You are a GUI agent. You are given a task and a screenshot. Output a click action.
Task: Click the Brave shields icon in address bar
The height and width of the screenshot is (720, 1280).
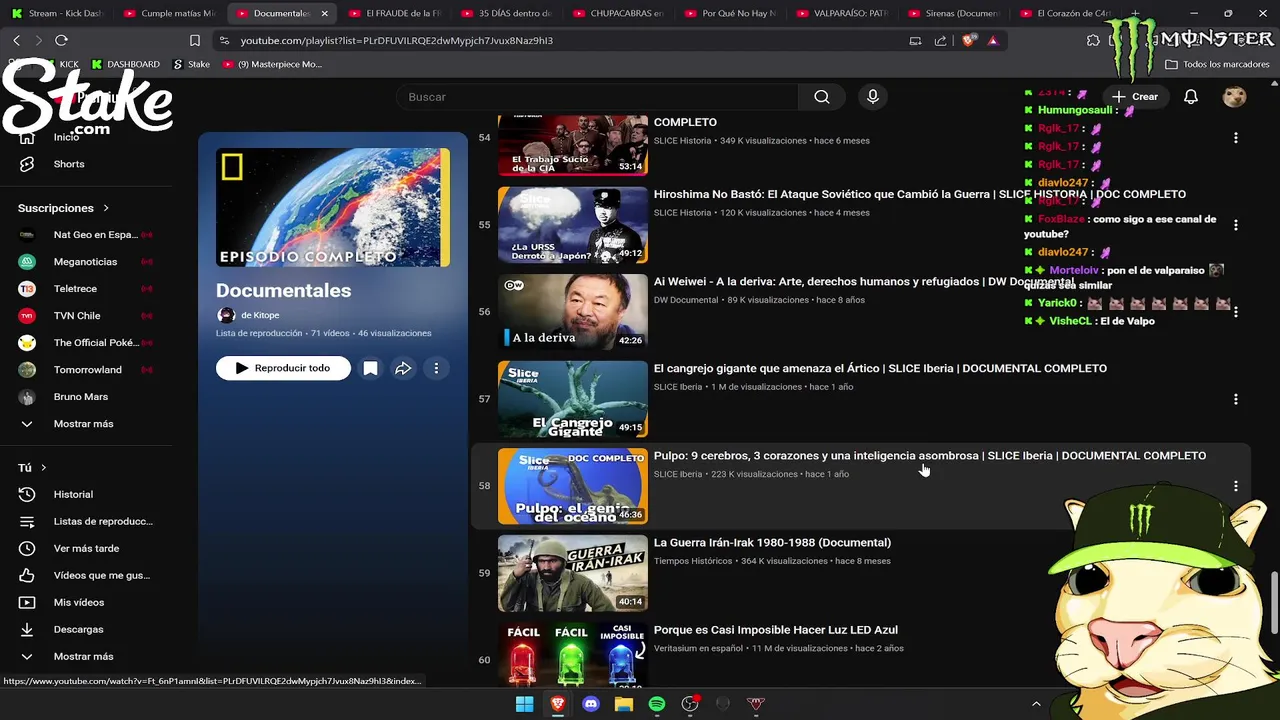(x=968, y=40)
